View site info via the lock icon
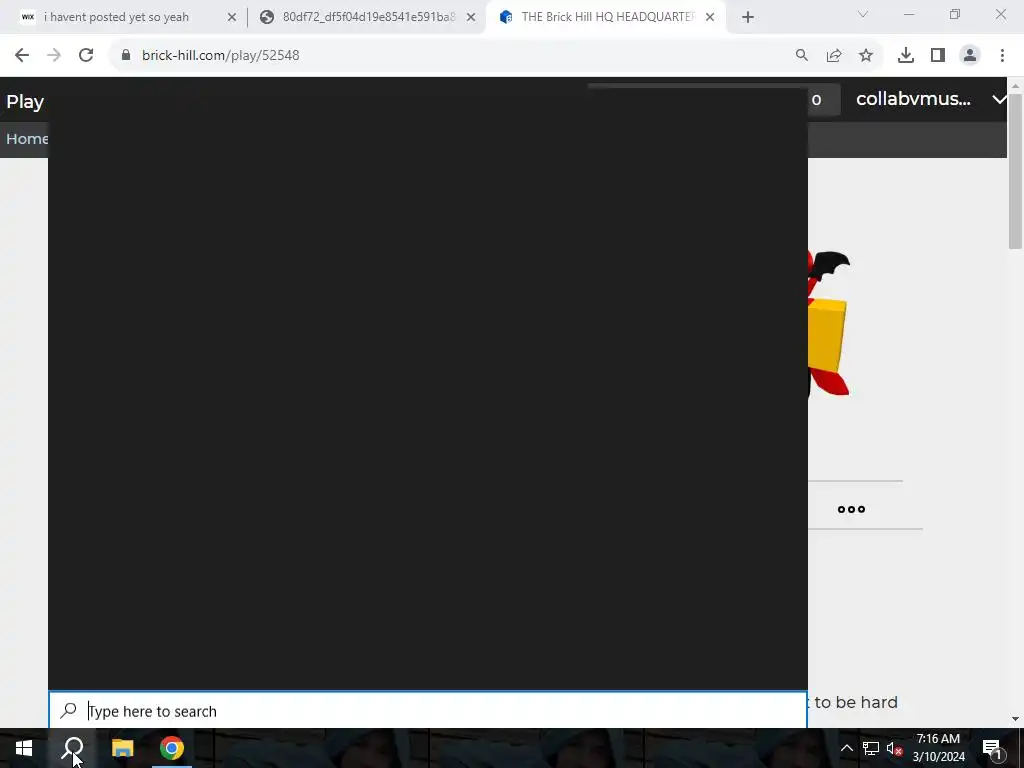 [126, 56]
